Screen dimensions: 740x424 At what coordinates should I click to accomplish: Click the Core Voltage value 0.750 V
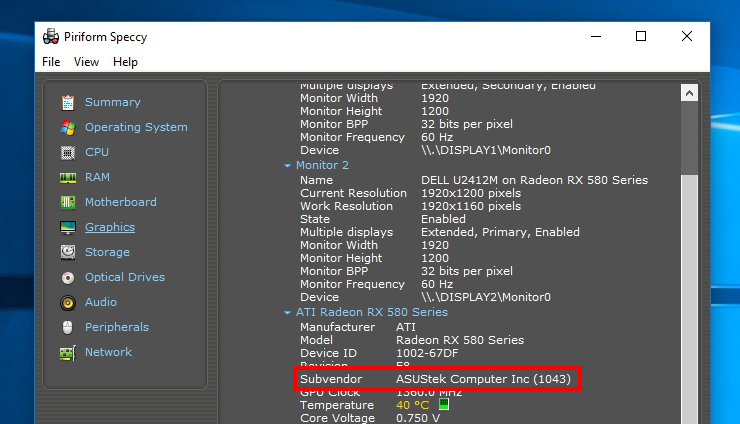418,418
